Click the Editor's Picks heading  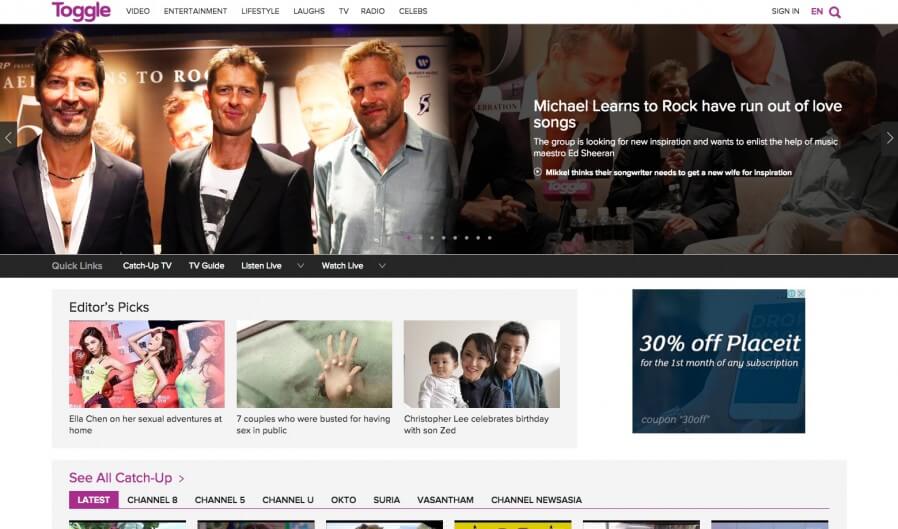tap(109, 307)
